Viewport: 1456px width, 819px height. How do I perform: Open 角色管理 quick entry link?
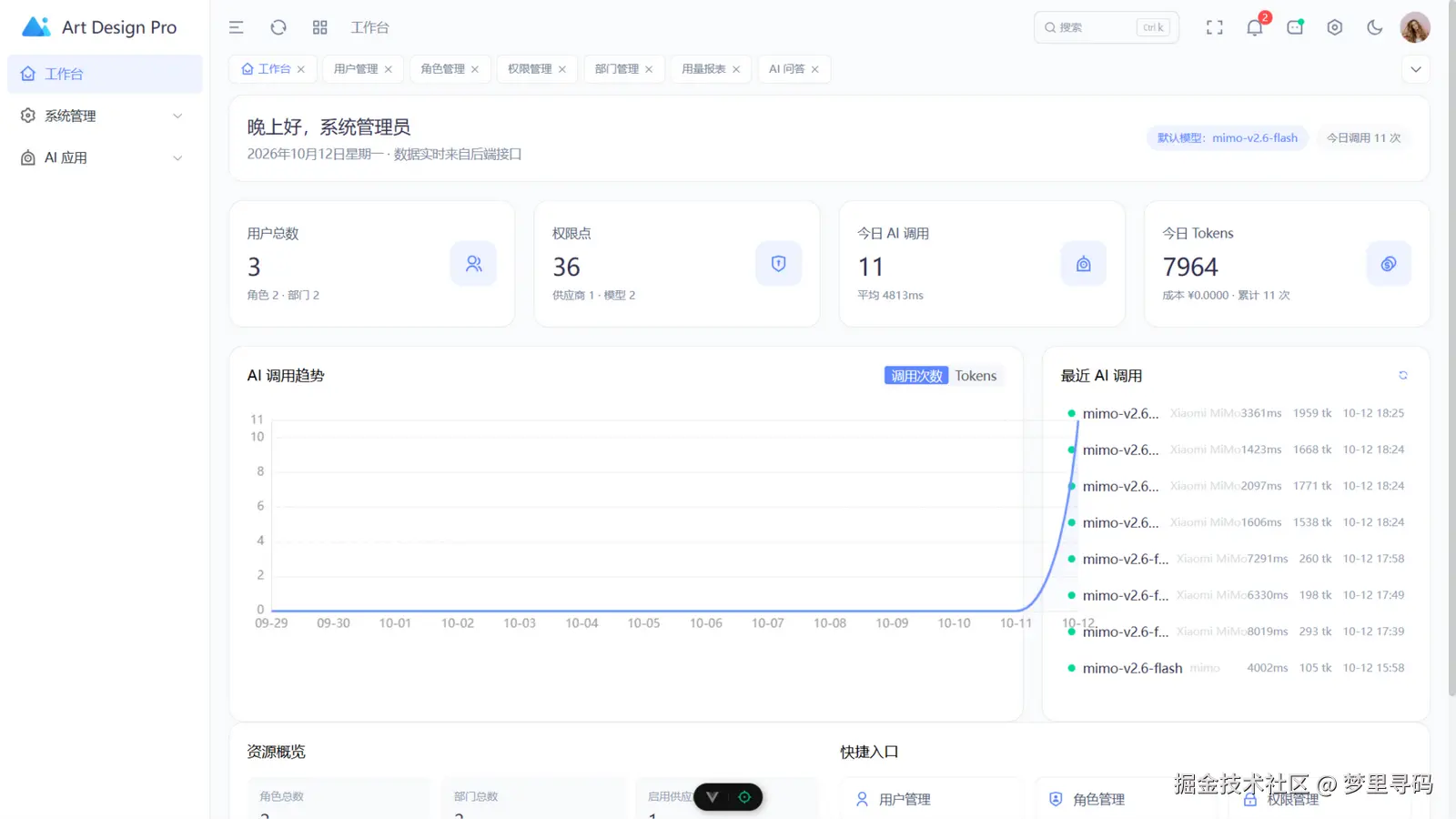point(1125,799)
